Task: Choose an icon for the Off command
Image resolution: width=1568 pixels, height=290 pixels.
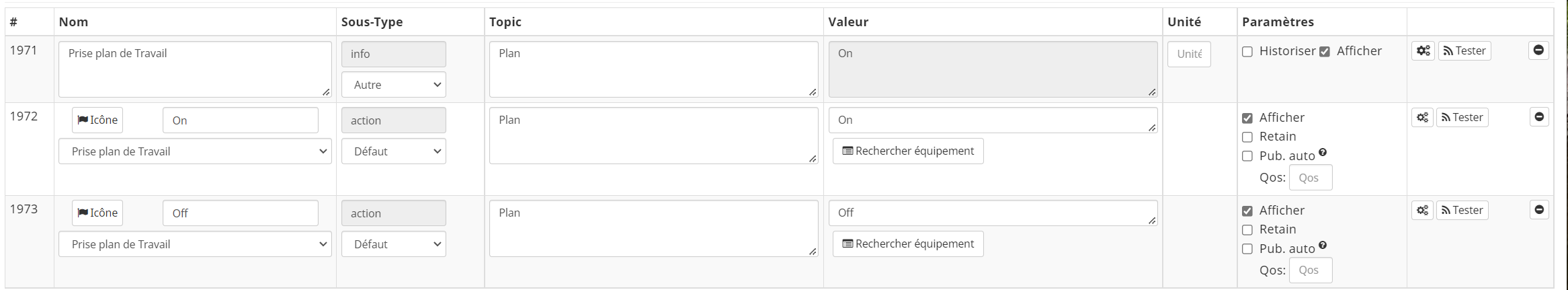Action: [97, 213]
